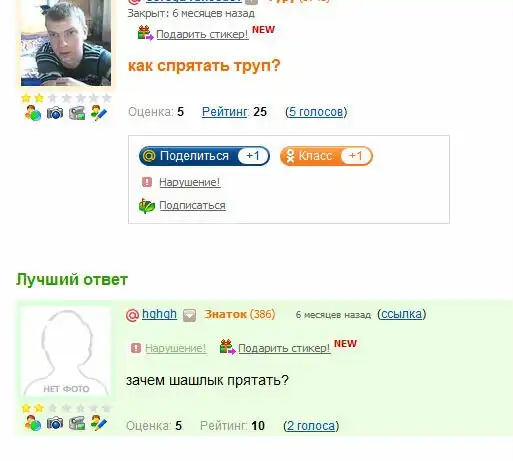Click the НЕТ ФОТО placeholder avatar
The image size is (513, 461).
click(x=66, y=352)
